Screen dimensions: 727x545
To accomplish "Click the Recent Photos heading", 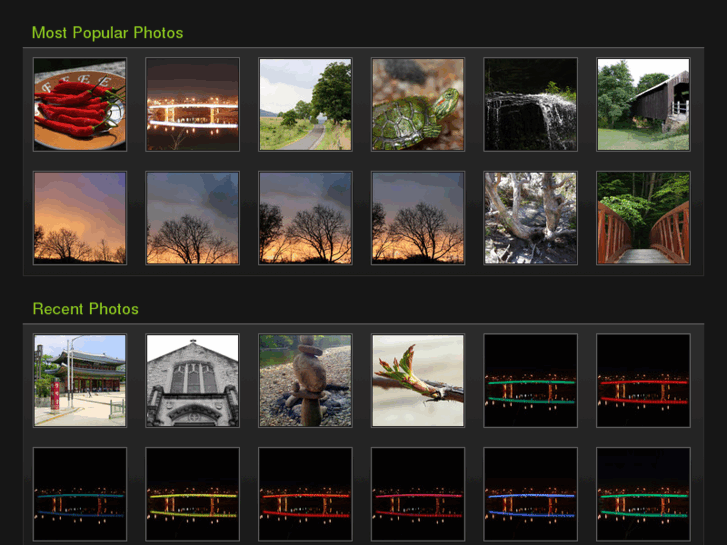I will (86, 309).
